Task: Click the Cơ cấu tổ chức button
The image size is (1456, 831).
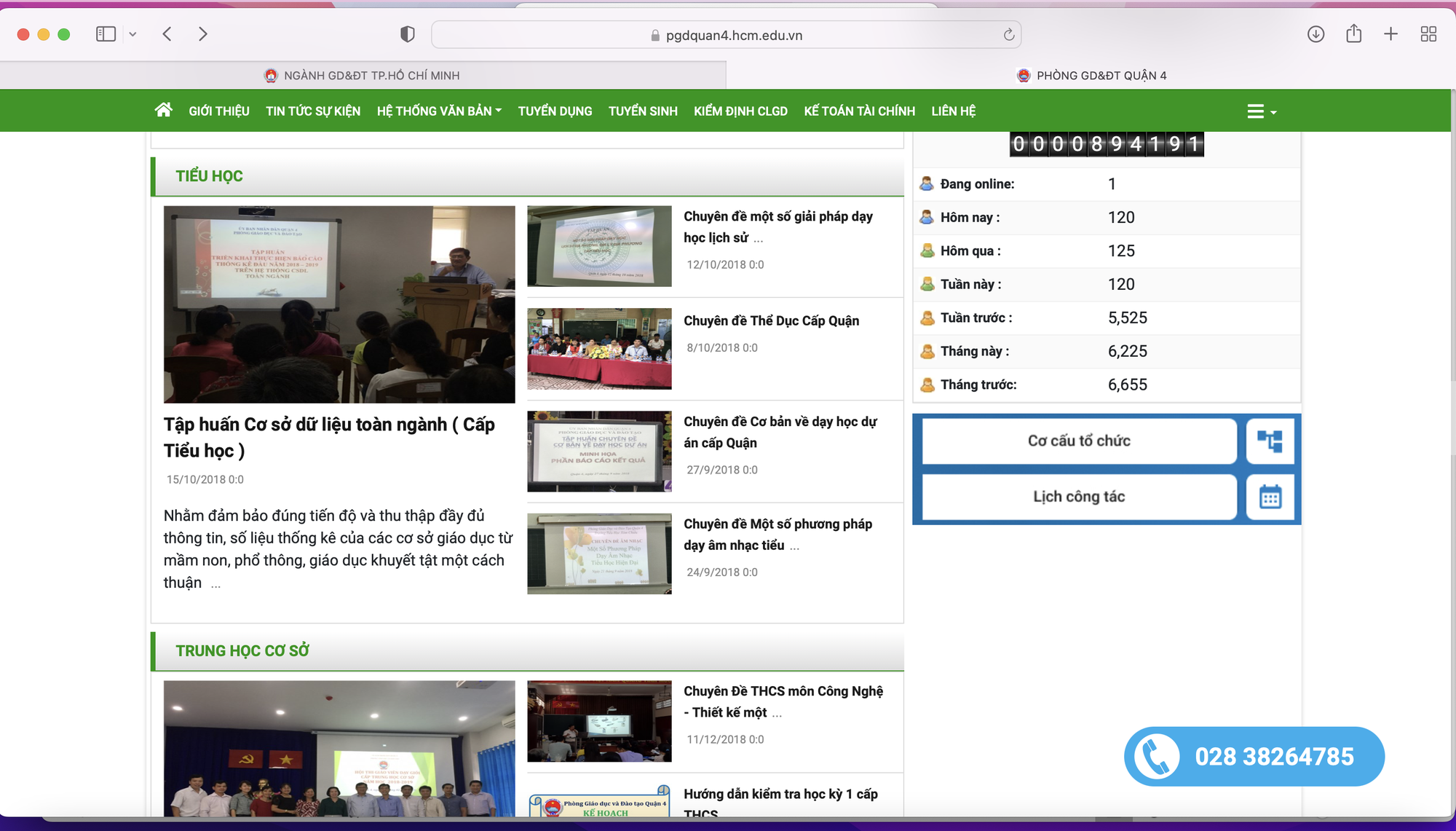Action: [1079, 441]
